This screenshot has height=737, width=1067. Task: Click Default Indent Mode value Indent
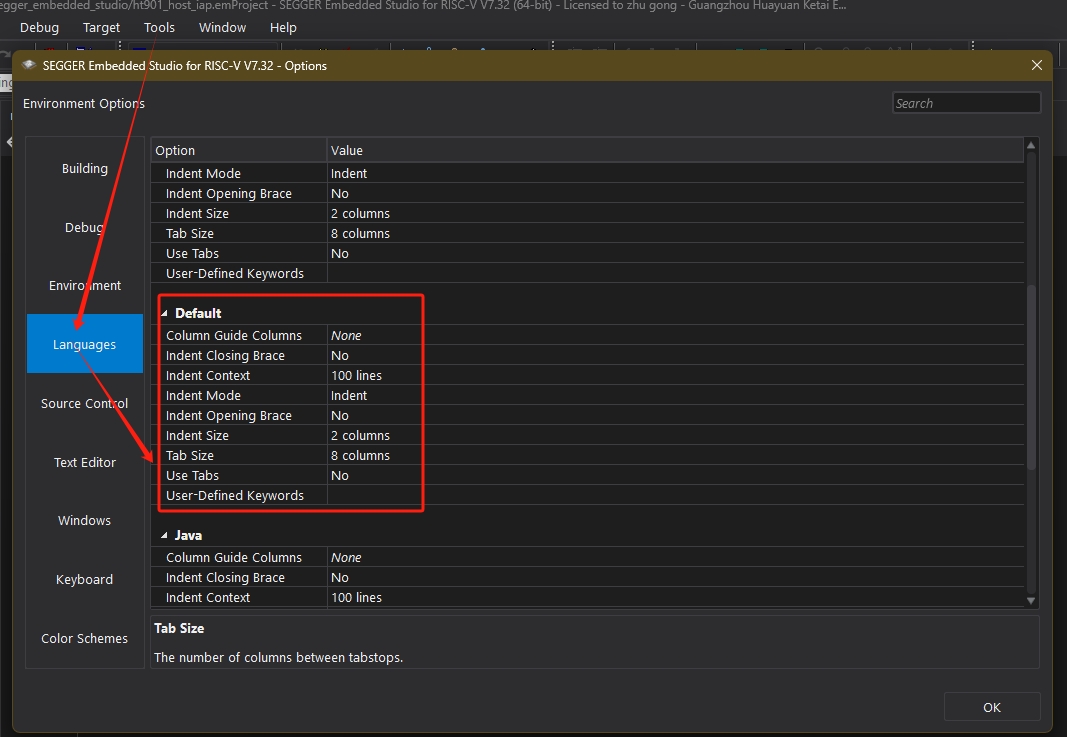(x=349, y=395)
